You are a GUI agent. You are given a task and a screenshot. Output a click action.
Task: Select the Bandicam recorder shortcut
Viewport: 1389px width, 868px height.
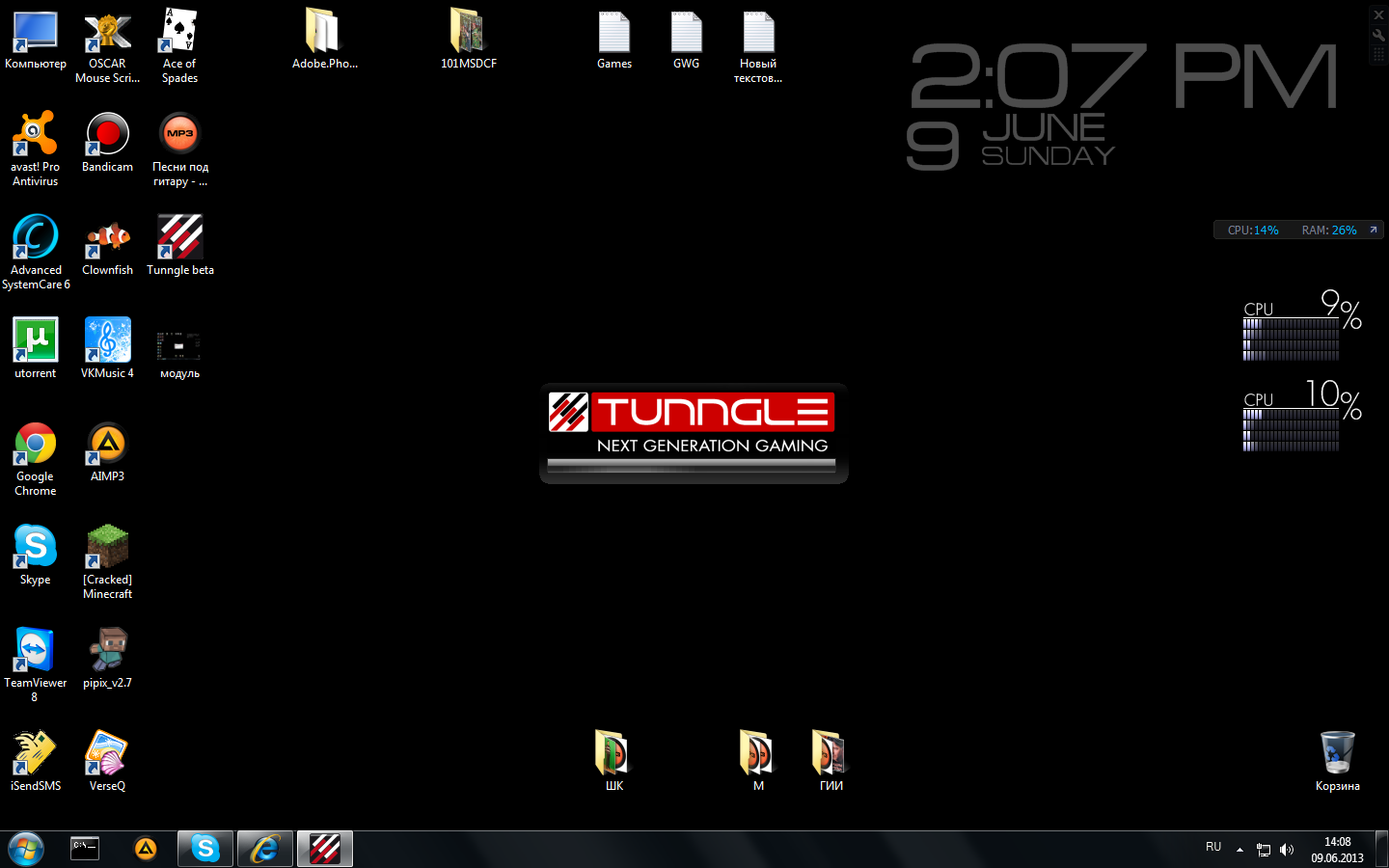[x=107, y=143]
